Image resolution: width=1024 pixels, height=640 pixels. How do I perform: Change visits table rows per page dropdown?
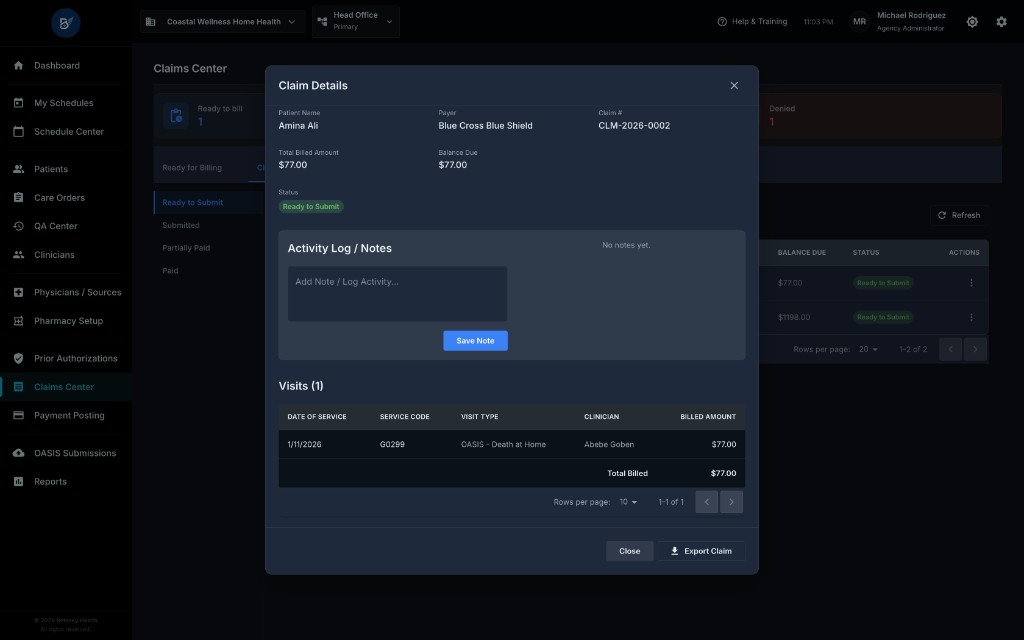(x=628, y=502)
